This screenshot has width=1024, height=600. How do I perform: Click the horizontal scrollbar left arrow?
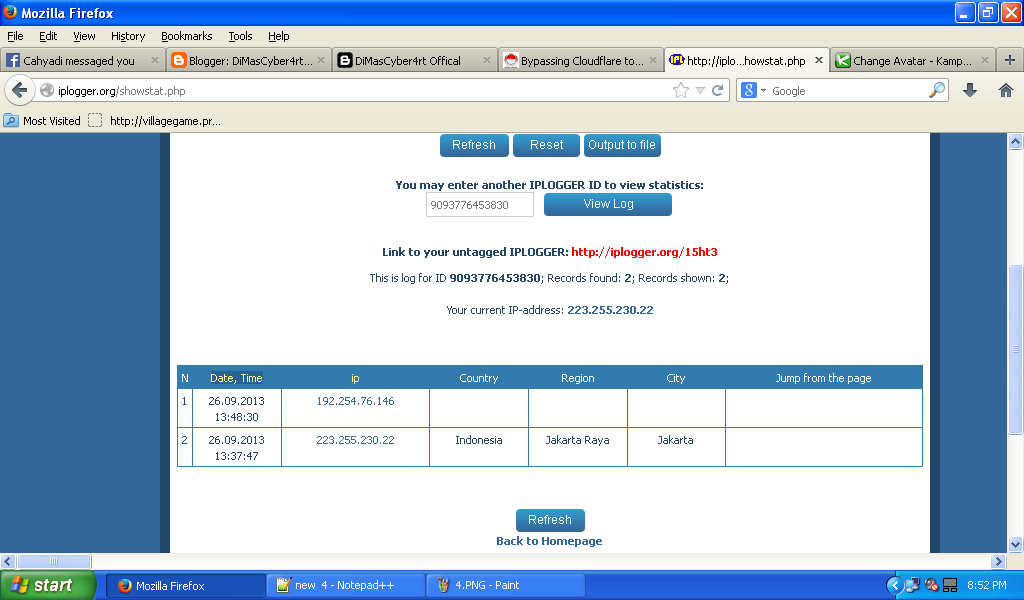(x=8, y=561)
